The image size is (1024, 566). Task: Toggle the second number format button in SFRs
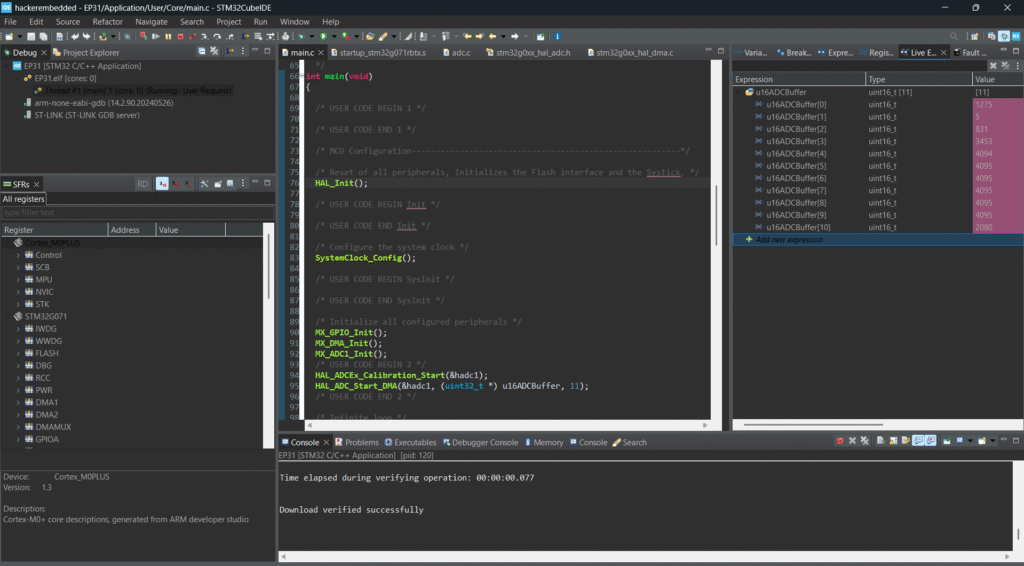click(x=176, y=184)
